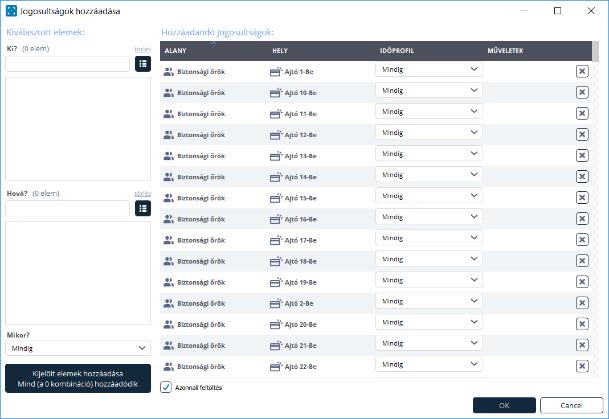Remove the Ajtó 22-Be permission row
The image size is (609, 419).
coord(582,366)
